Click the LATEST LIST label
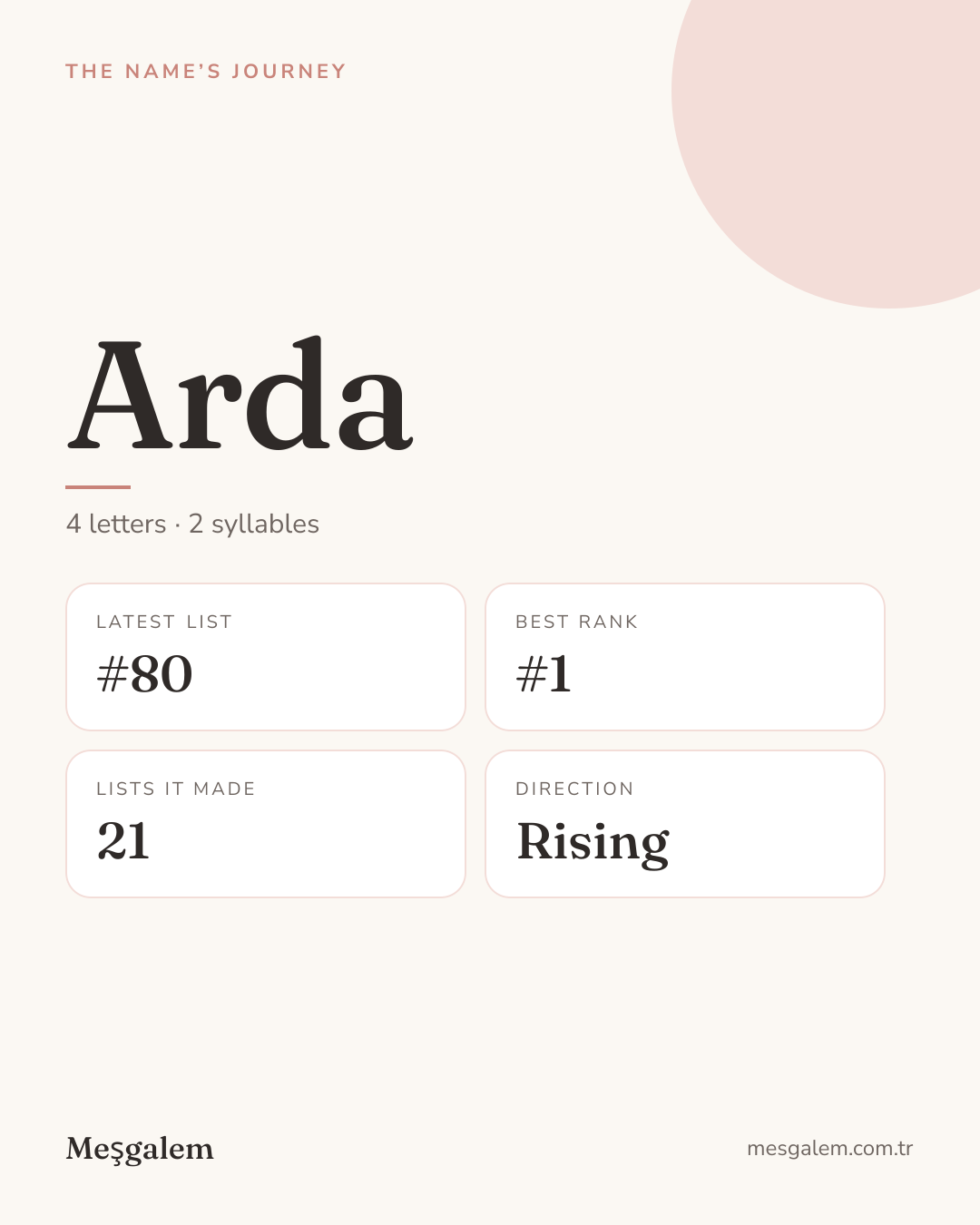Image resolution: width=980 pixels, height=1225 pixels. (164, 622)
